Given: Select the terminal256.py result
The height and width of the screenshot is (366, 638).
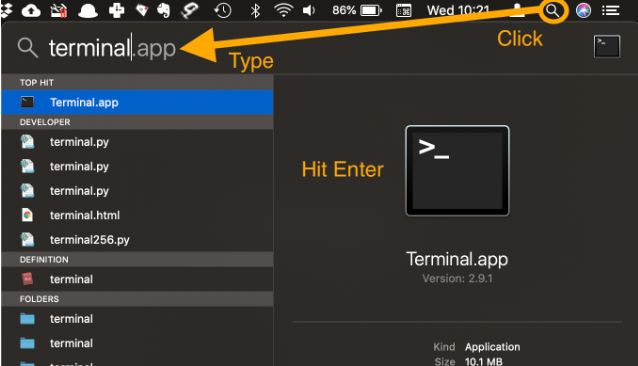Looking at the screenshot, I should click(x=137, y=240).
